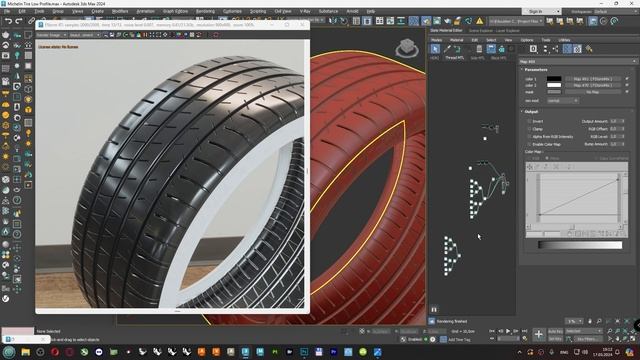The image size is (640, 360).
Task: Enable Alpha from RGB Intensity checkbox
Action: 529,137
